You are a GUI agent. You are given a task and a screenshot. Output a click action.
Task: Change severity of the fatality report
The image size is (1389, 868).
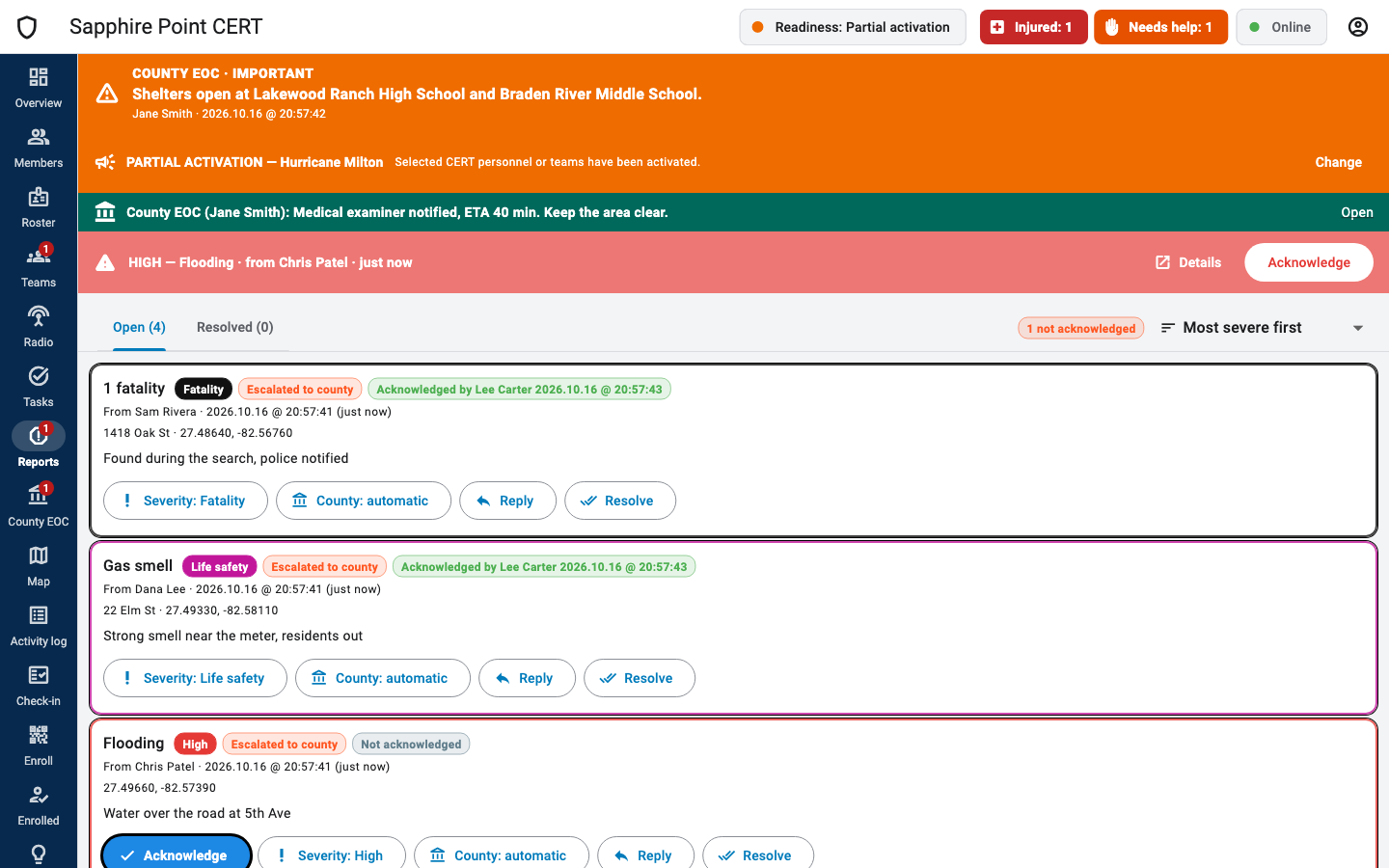(185, 501)
